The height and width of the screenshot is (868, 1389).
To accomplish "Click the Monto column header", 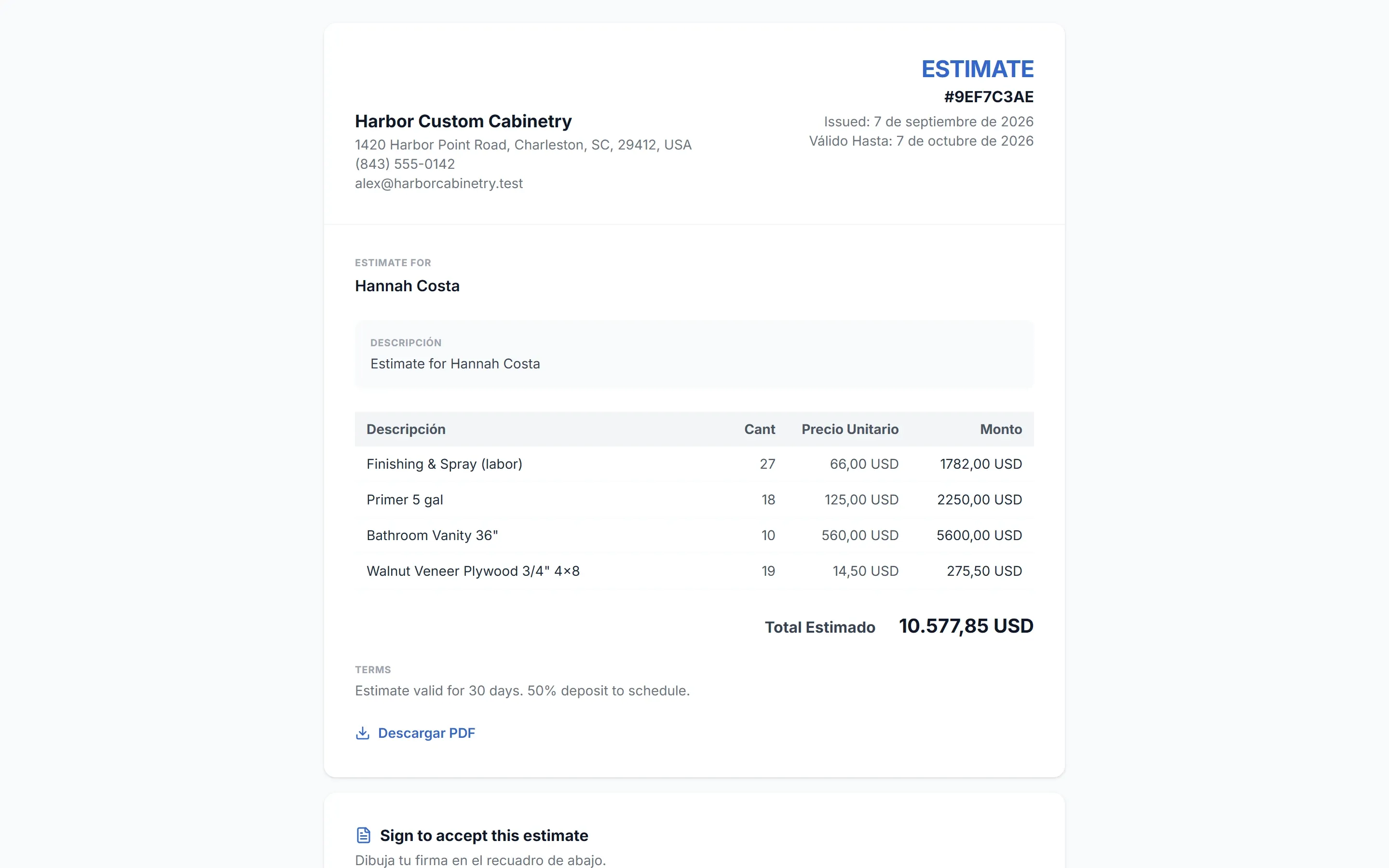I will 1000,429.
